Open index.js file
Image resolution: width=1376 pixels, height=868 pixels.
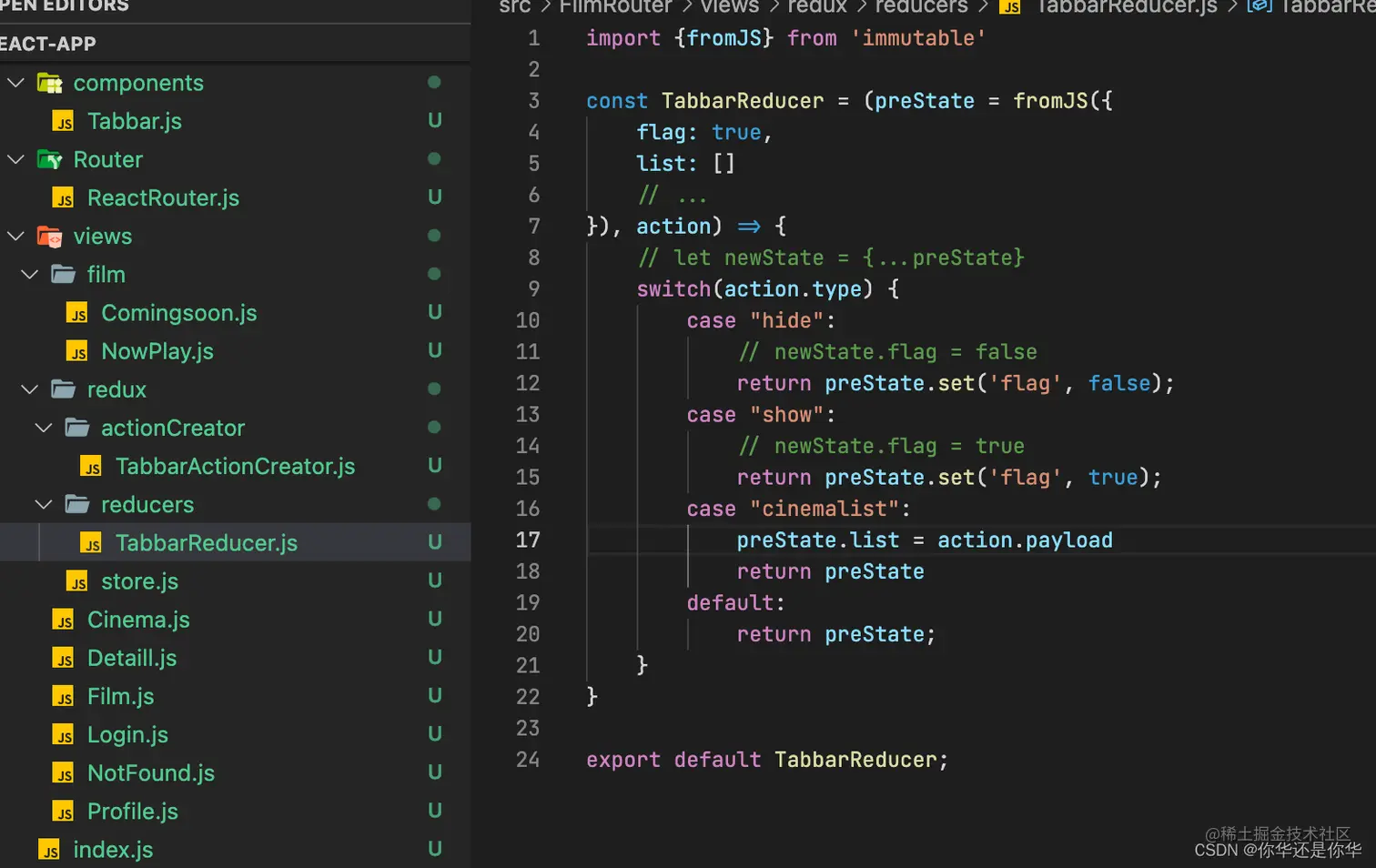point(113,849)
